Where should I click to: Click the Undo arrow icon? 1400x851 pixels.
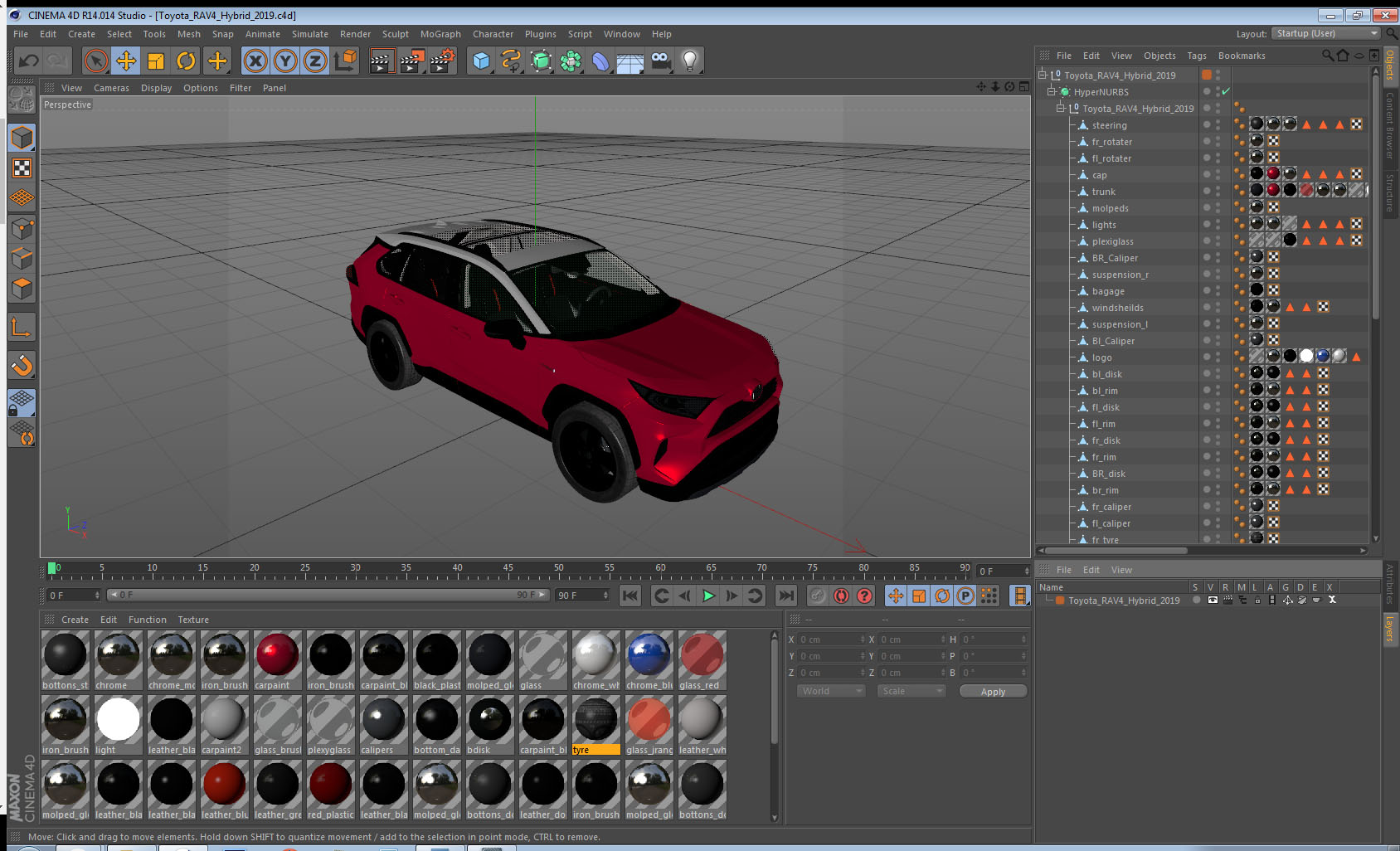29,61
